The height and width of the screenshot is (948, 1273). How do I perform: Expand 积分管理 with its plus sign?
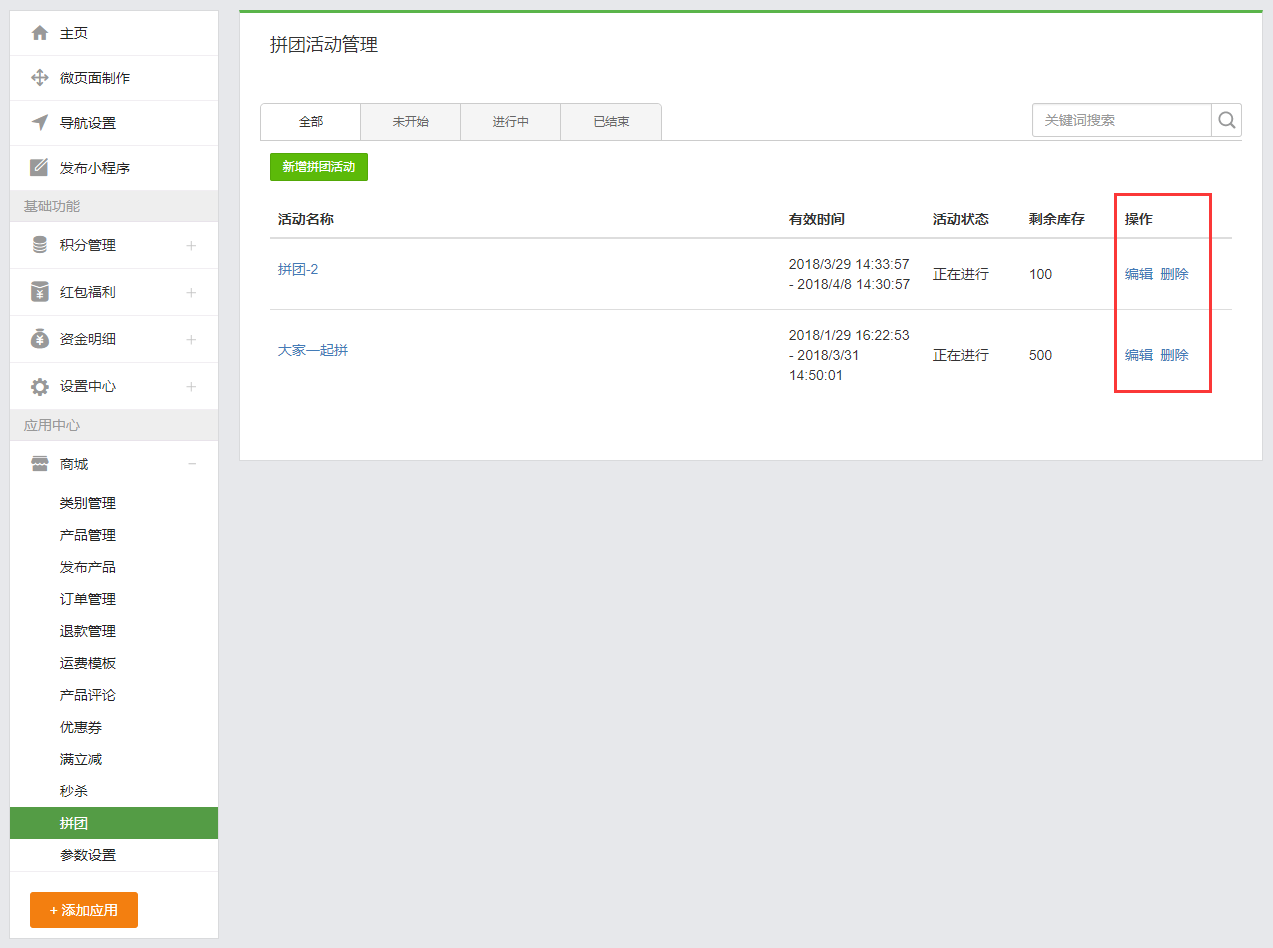191,245
